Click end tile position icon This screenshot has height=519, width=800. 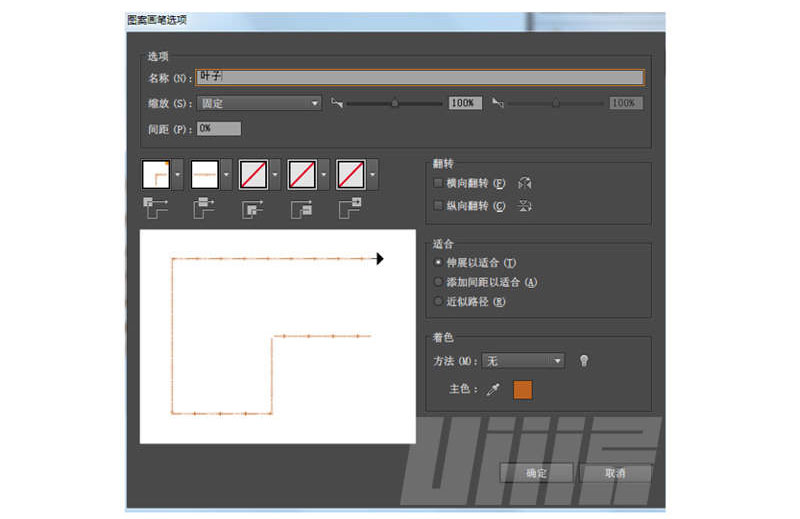point(351,208)
